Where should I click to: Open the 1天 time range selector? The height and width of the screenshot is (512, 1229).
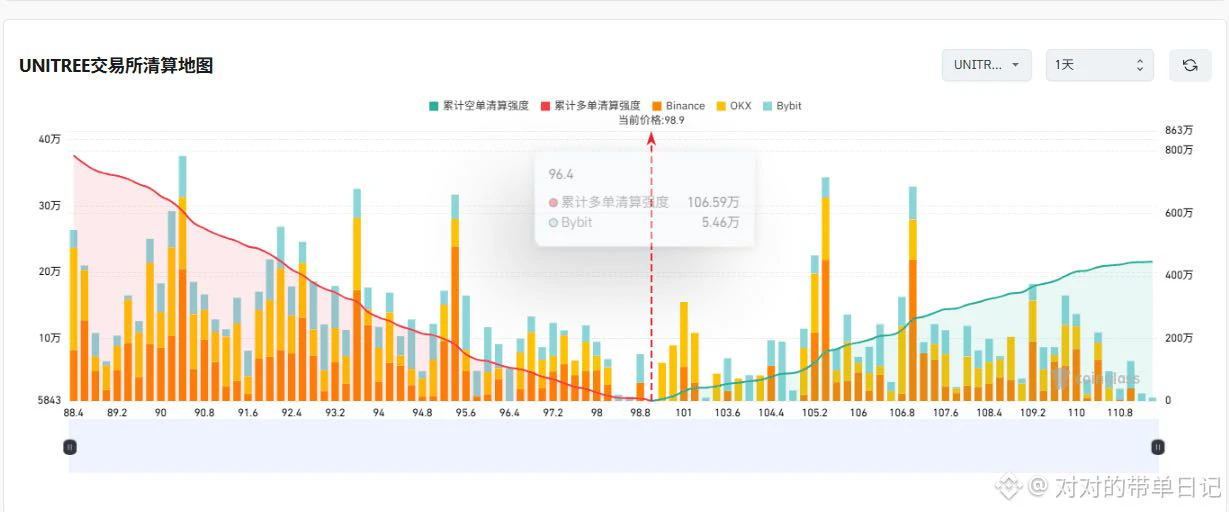[x=1099, y=65]
